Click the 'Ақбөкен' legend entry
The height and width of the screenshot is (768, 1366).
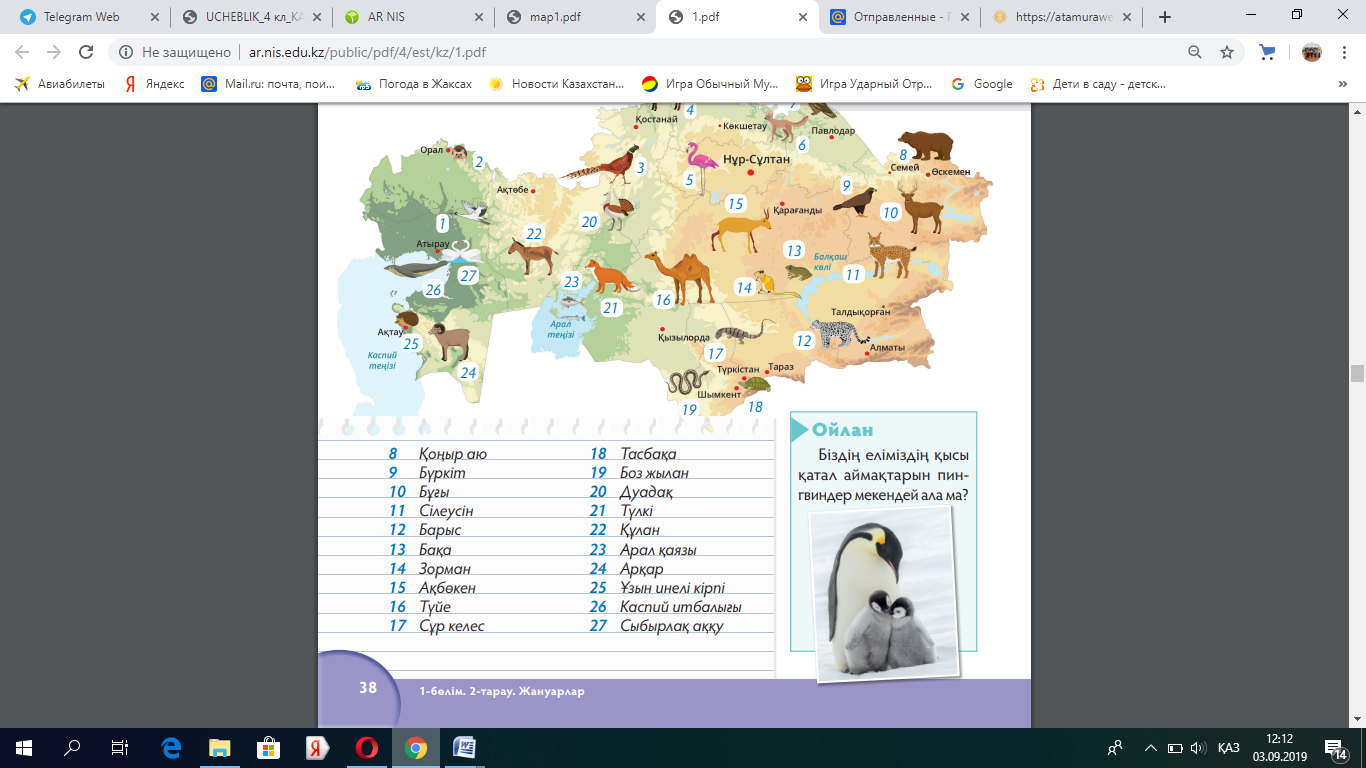447,588
